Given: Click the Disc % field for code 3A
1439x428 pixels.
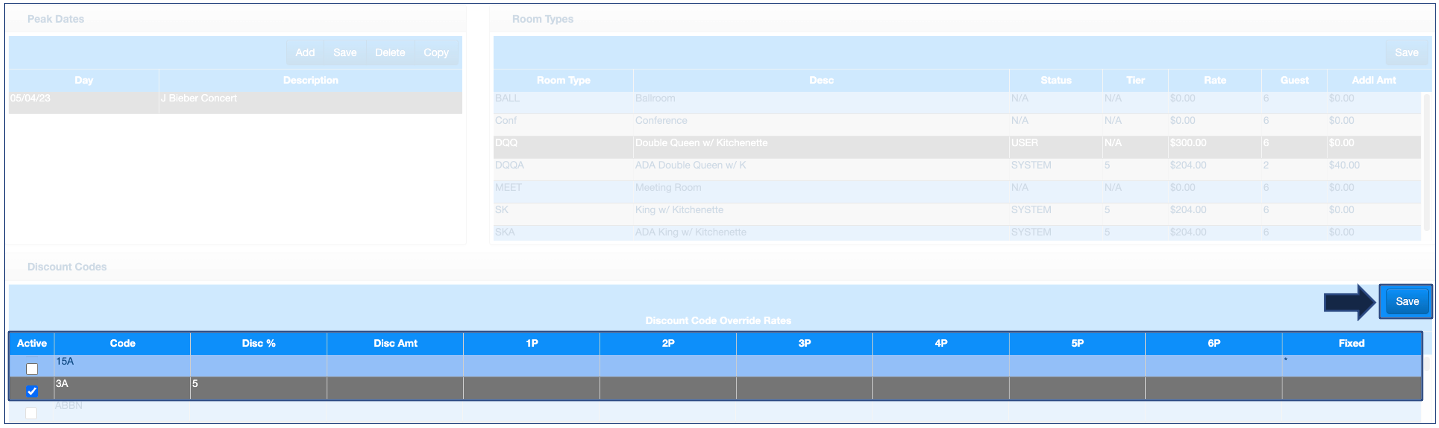Looking at the screenshot, I should click(x=258, y=388).
